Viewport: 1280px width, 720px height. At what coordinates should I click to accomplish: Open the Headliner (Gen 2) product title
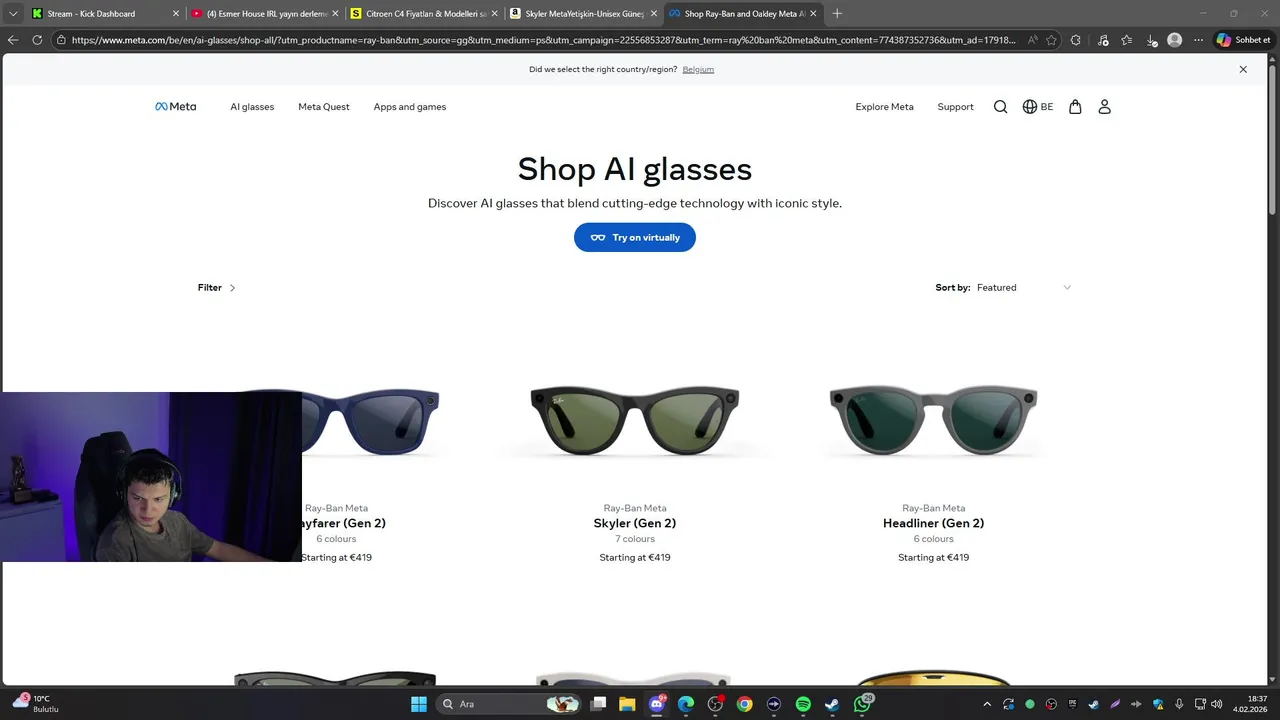(x=934, y=523)
